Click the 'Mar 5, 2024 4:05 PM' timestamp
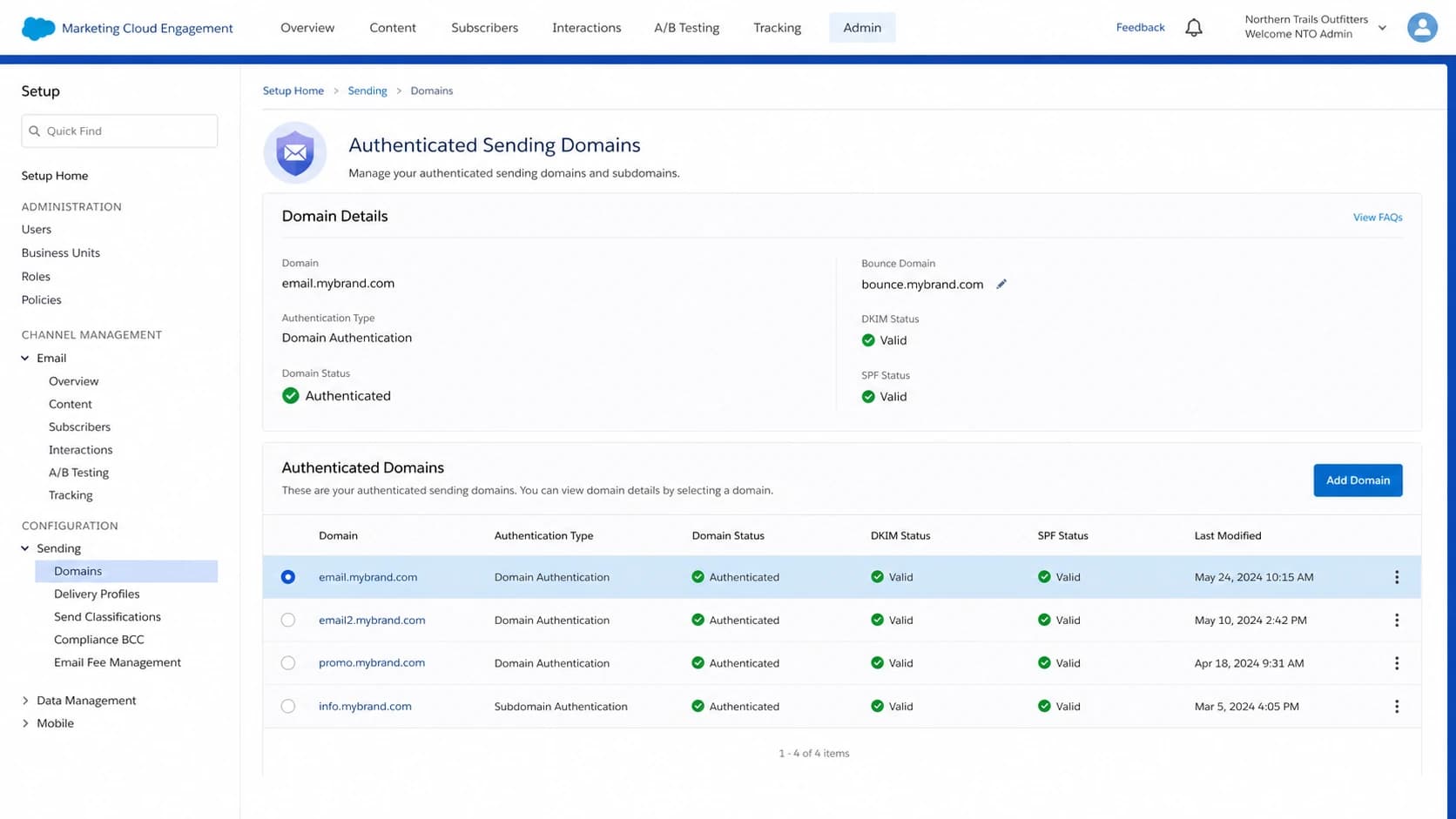The height and width of the screenshot is (819, 1456). tap(1246, 707)
